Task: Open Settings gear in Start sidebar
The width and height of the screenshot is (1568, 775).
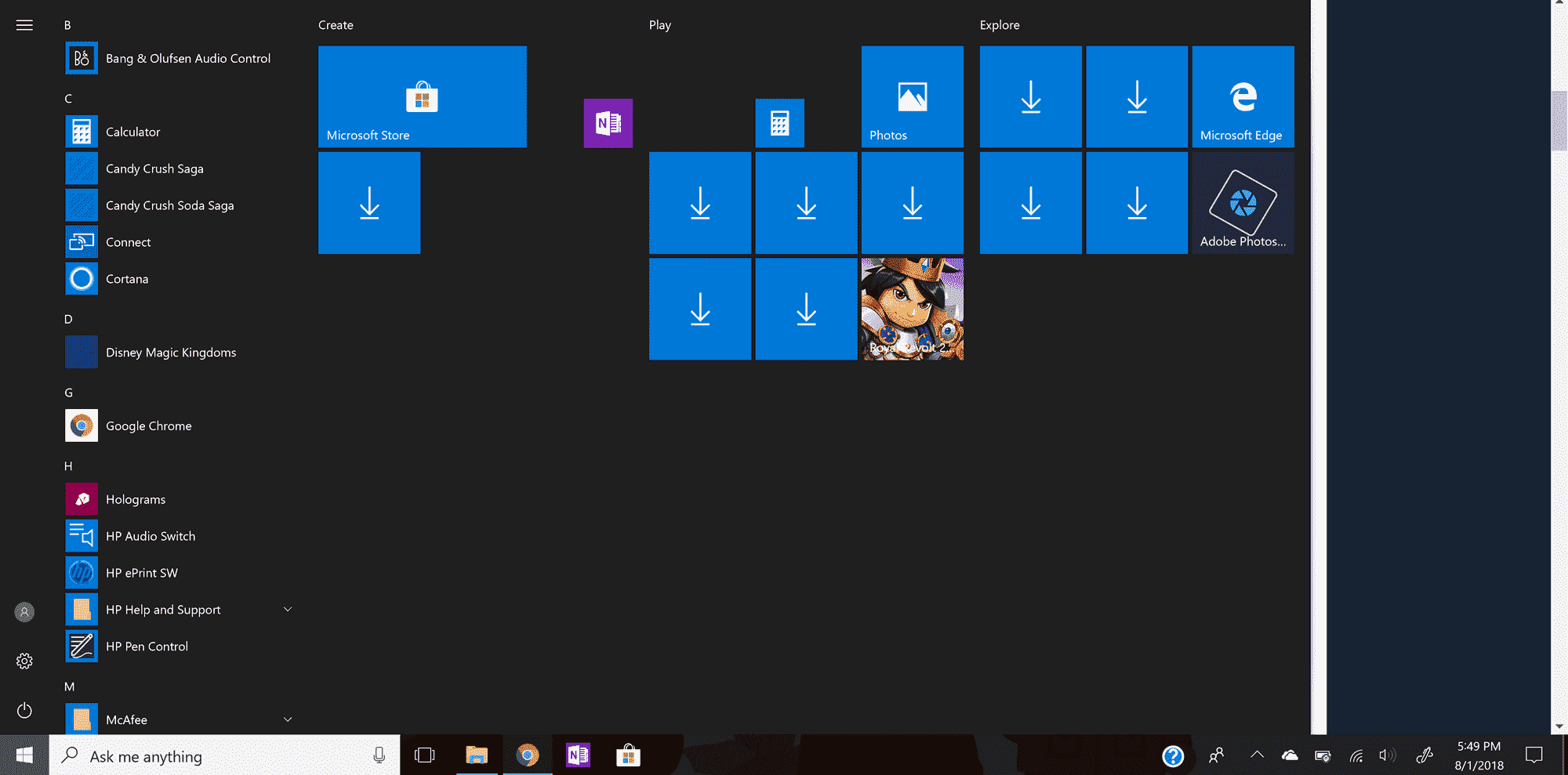Action: pyautogui.click(x=24, y=661)
